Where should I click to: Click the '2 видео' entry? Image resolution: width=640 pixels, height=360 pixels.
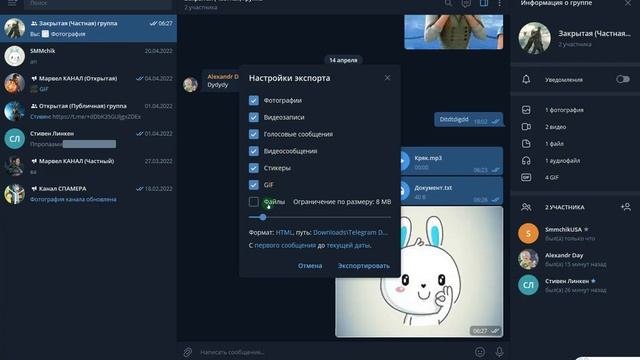(556, 127)
